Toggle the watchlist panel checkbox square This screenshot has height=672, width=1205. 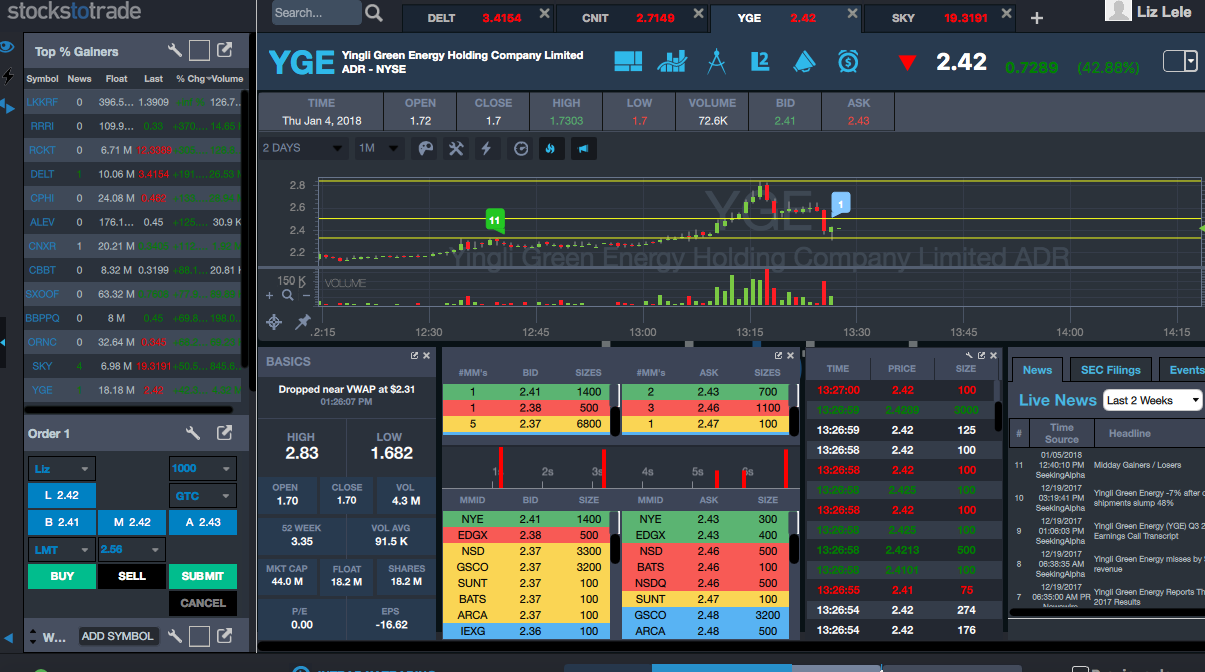tap(199, 636)
